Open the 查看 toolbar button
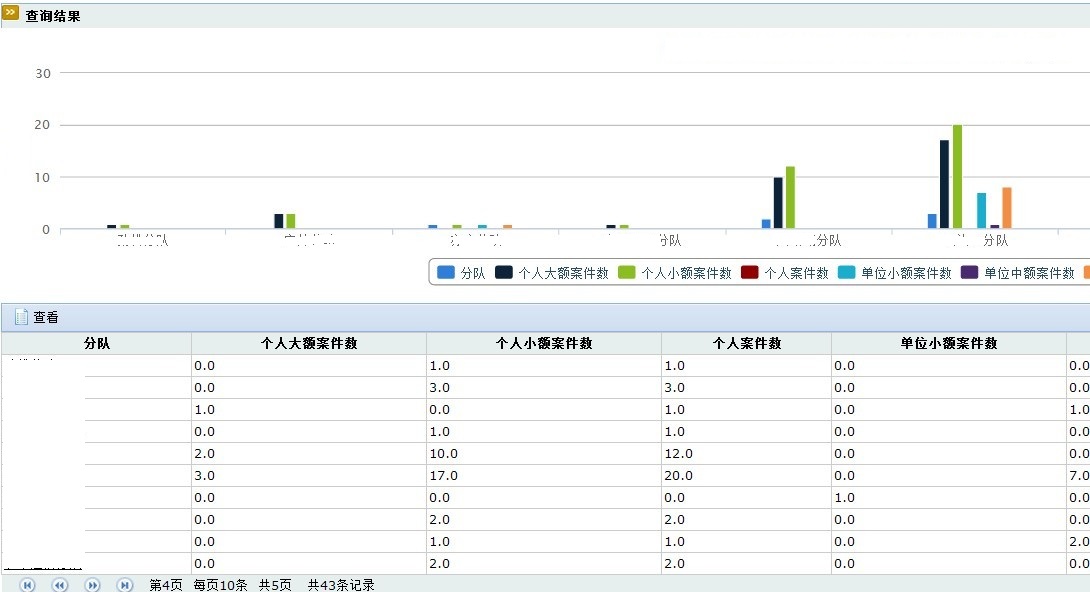1090x592 pixels. coord(37,317)
